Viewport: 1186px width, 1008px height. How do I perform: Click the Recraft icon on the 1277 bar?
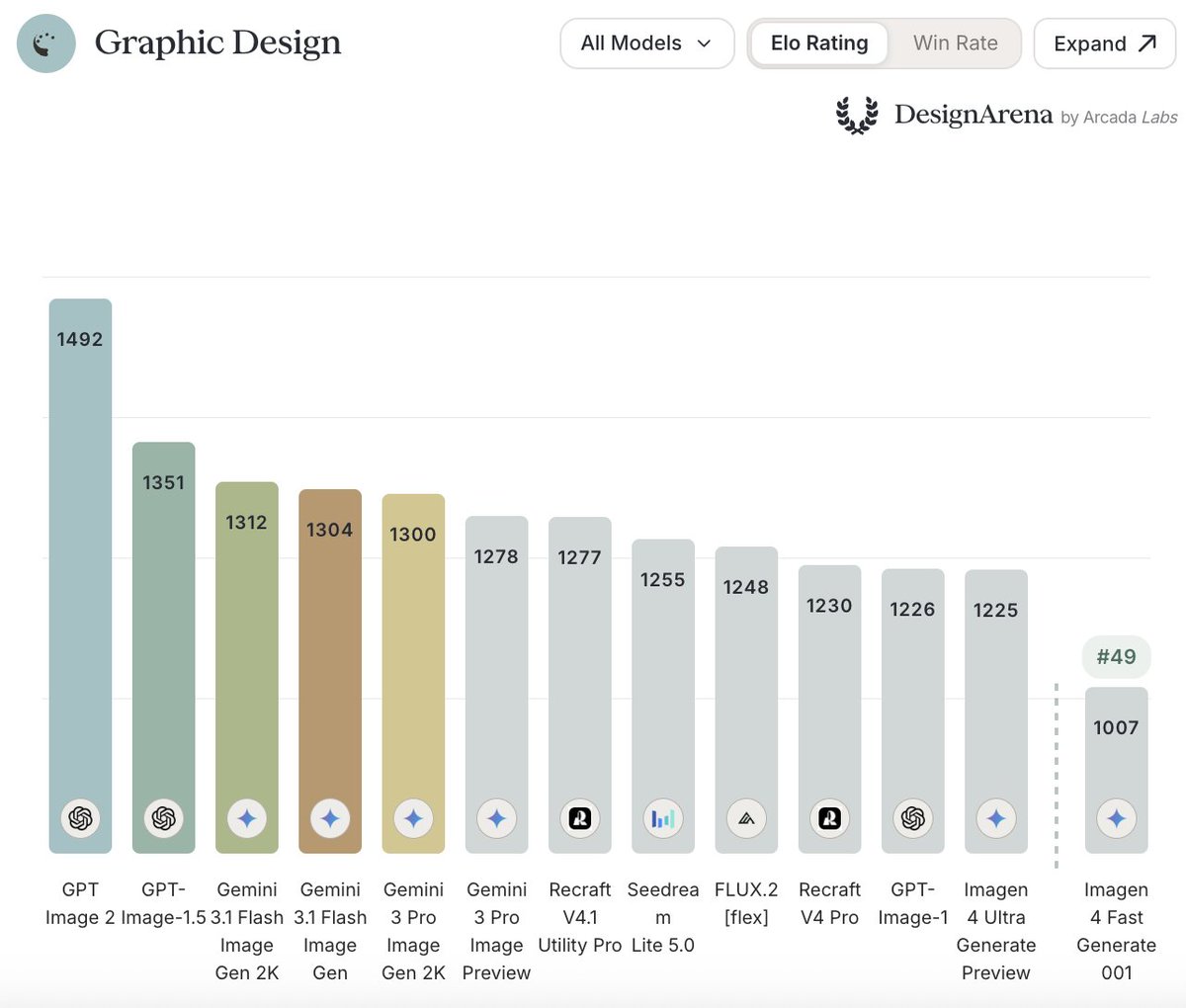[x=580, y=818]
